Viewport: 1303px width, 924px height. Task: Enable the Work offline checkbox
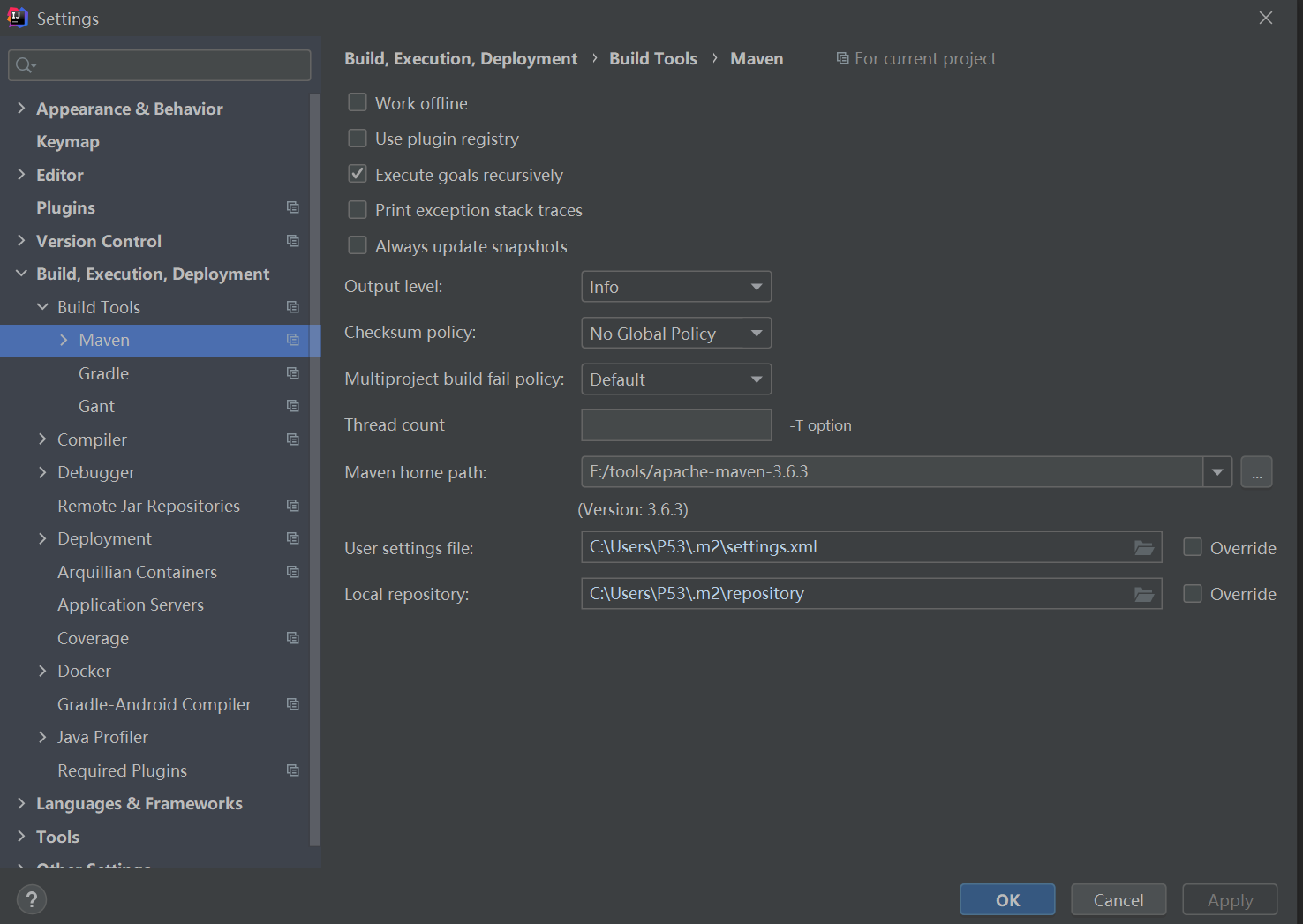tap(358, 103)
